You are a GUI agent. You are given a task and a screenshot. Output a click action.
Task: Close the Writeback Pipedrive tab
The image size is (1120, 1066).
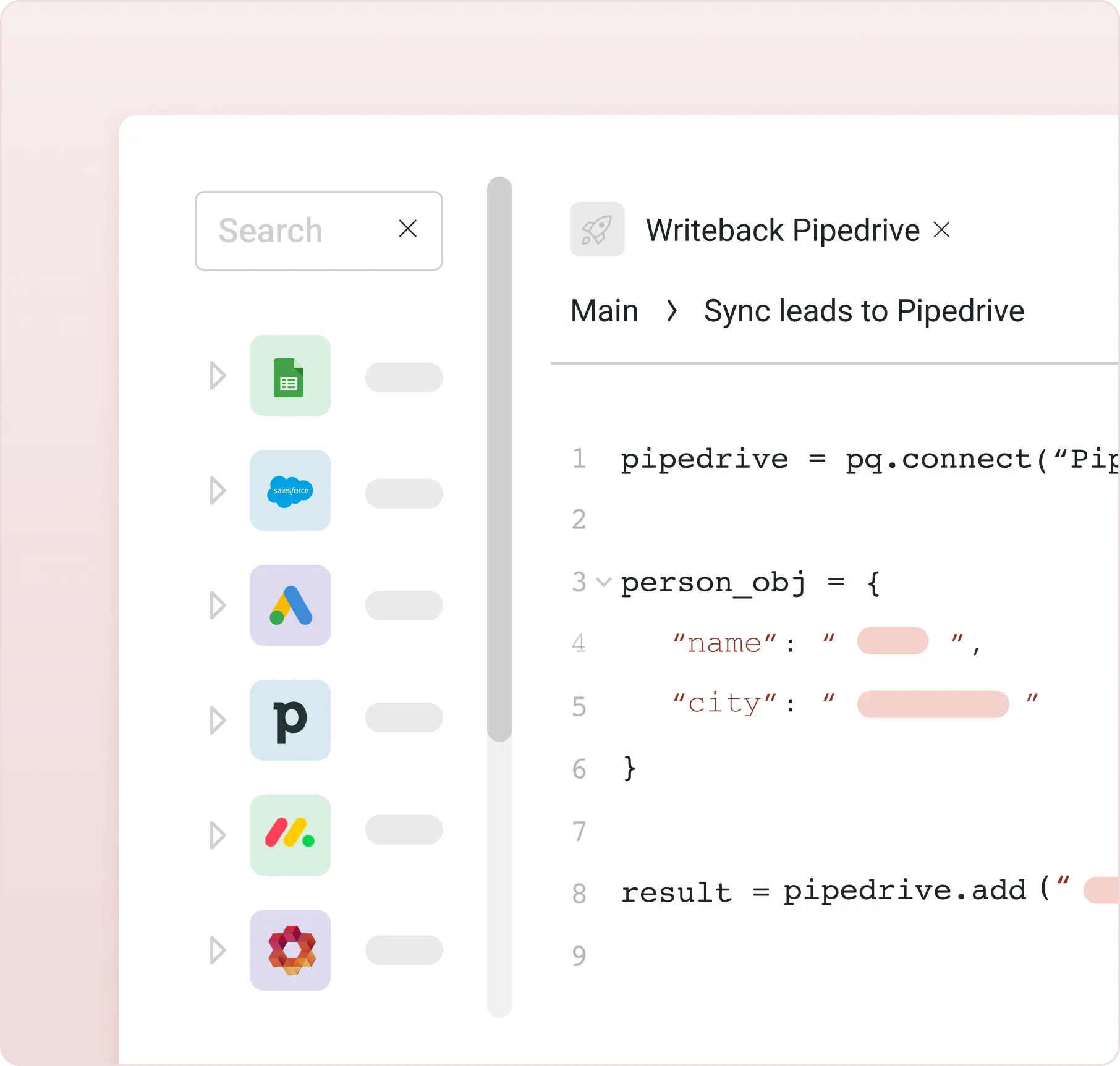tap(941, 231)
